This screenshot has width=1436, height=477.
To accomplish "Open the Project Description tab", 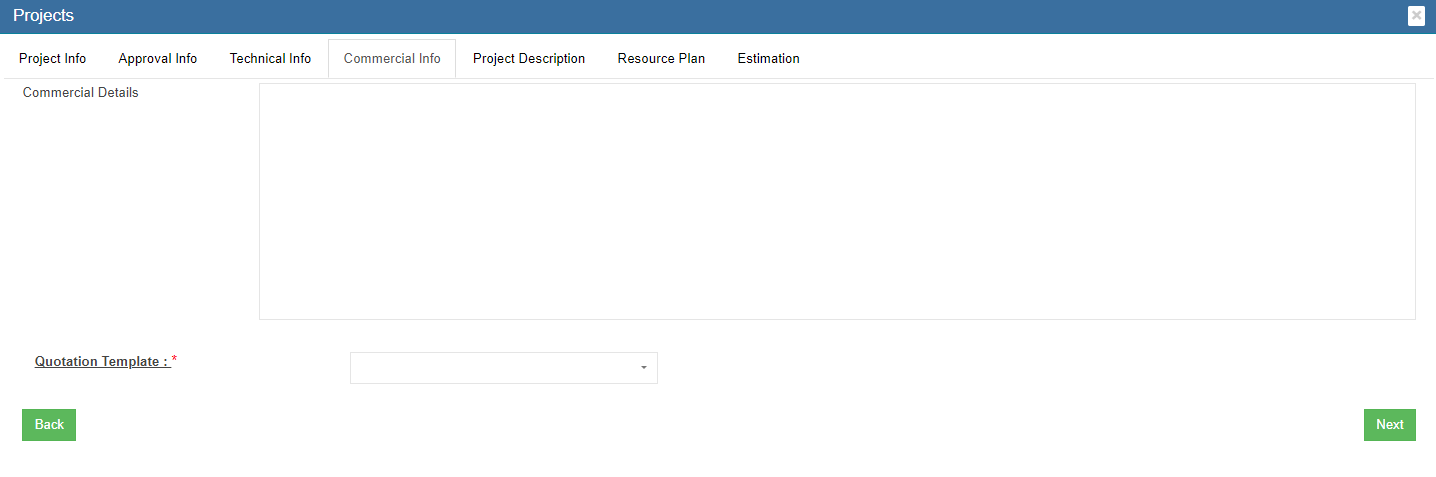I will pyautogui.click(x=529, y=59).
